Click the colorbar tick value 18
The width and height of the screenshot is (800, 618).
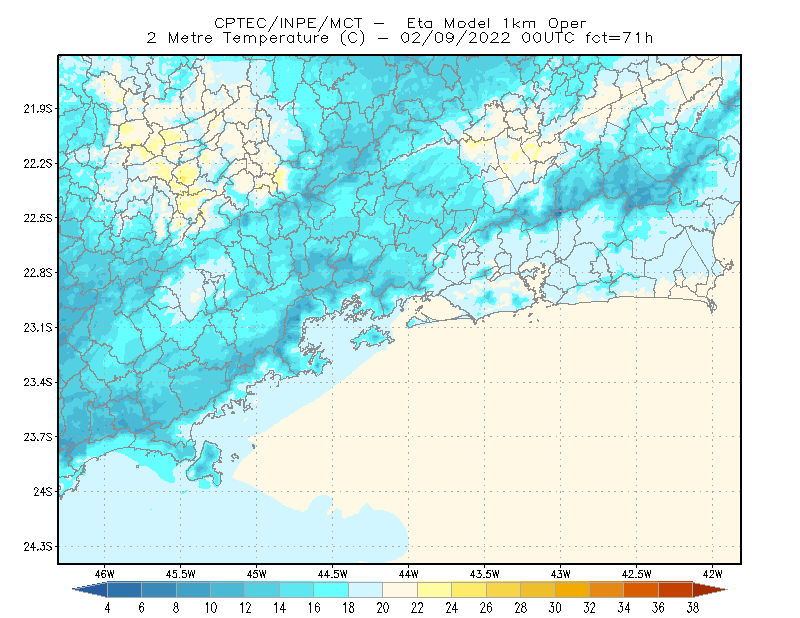pos(348,608)
